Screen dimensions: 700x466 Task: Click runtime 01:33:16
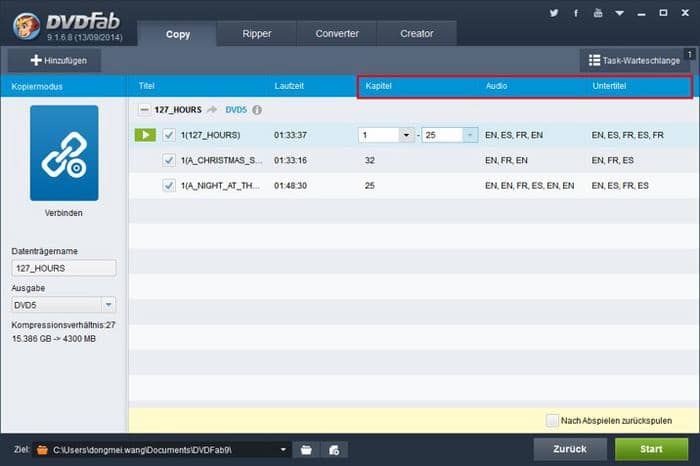click(290, 160)
